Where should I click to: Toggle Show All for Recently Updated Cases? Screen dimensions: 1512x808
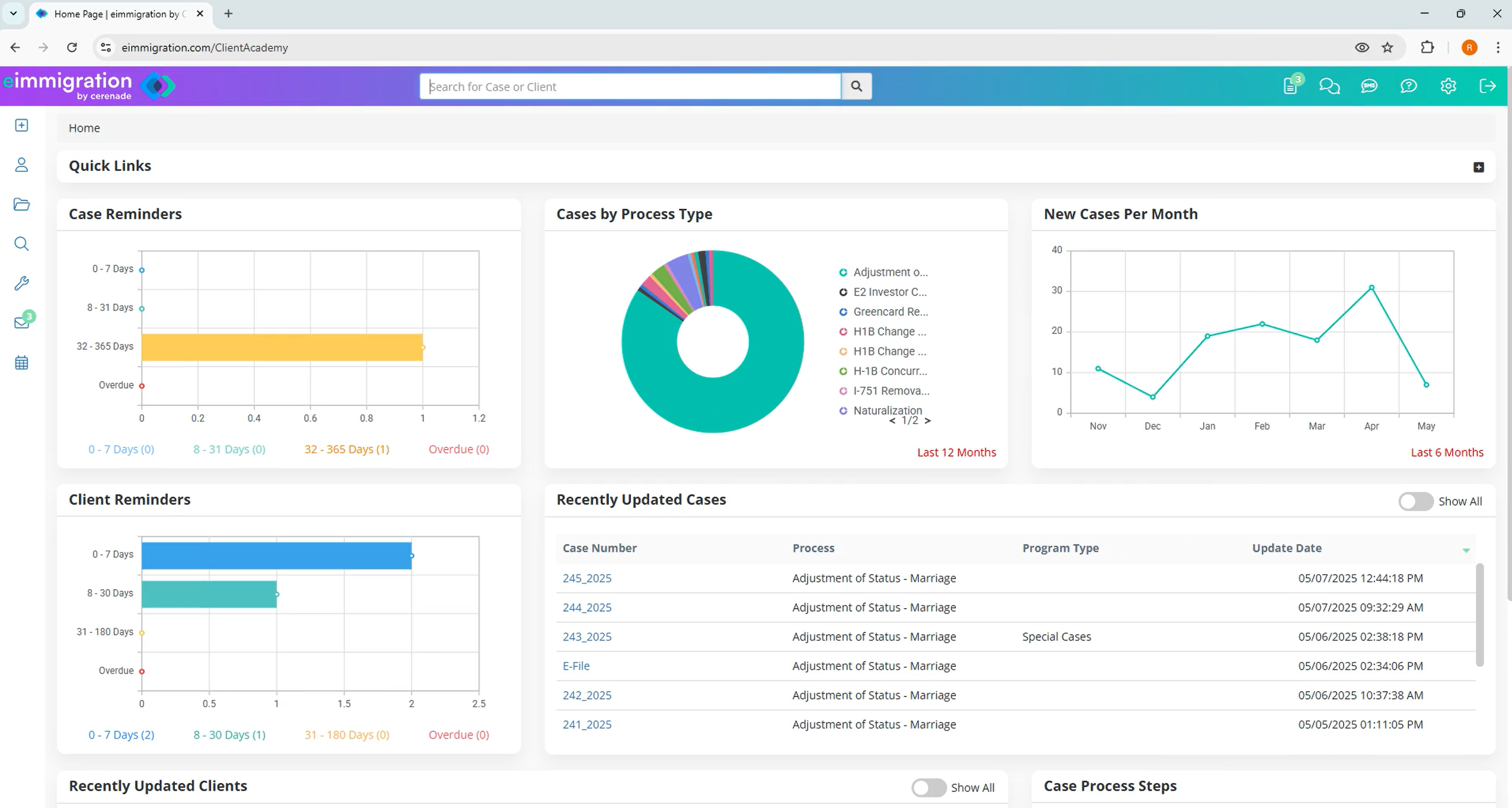(1416, 501)
